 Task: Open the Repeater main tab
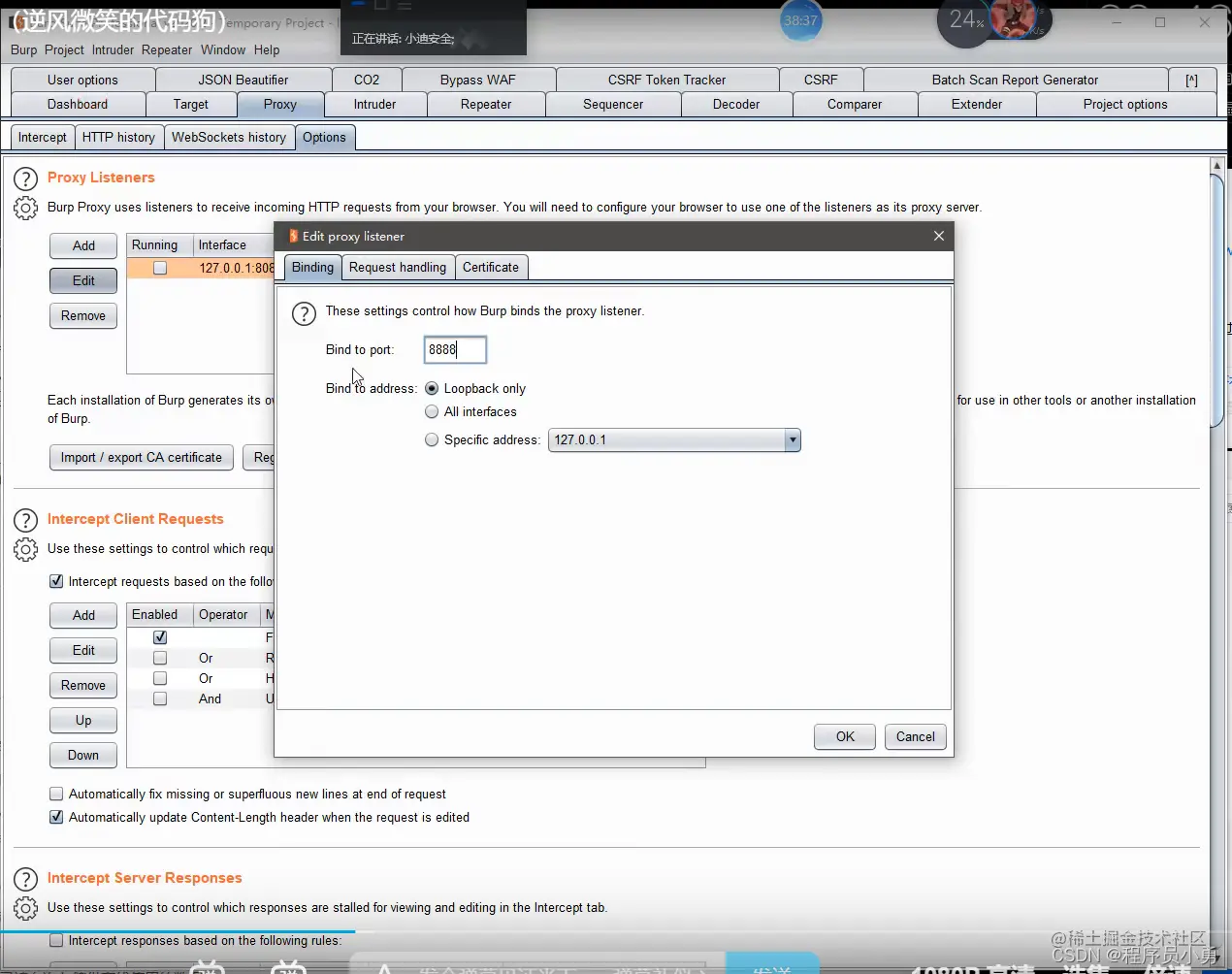click(x=486, y=104)
